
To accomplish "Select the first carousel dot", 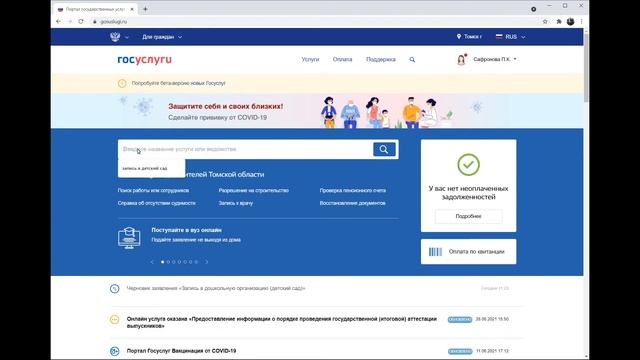I will 162,262.
